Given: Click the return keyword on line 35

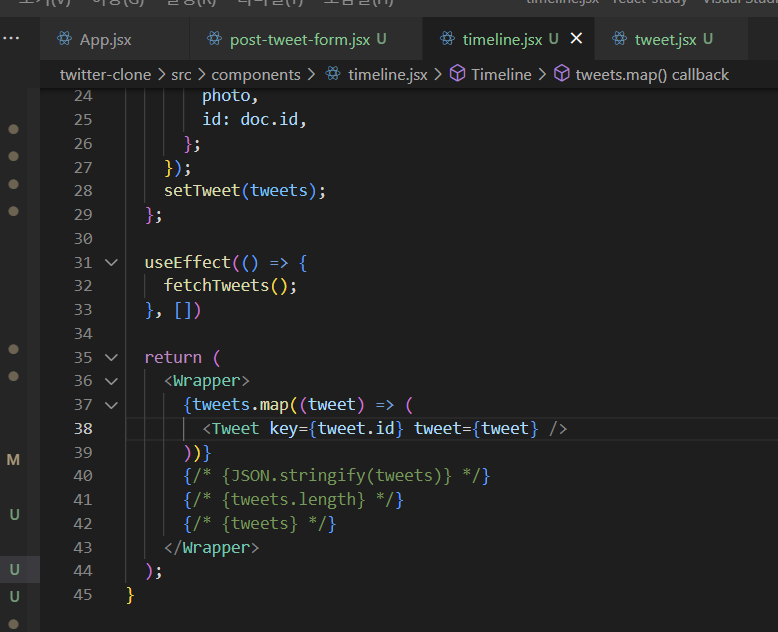Looking at the screenshot, I should pos(173,358).
